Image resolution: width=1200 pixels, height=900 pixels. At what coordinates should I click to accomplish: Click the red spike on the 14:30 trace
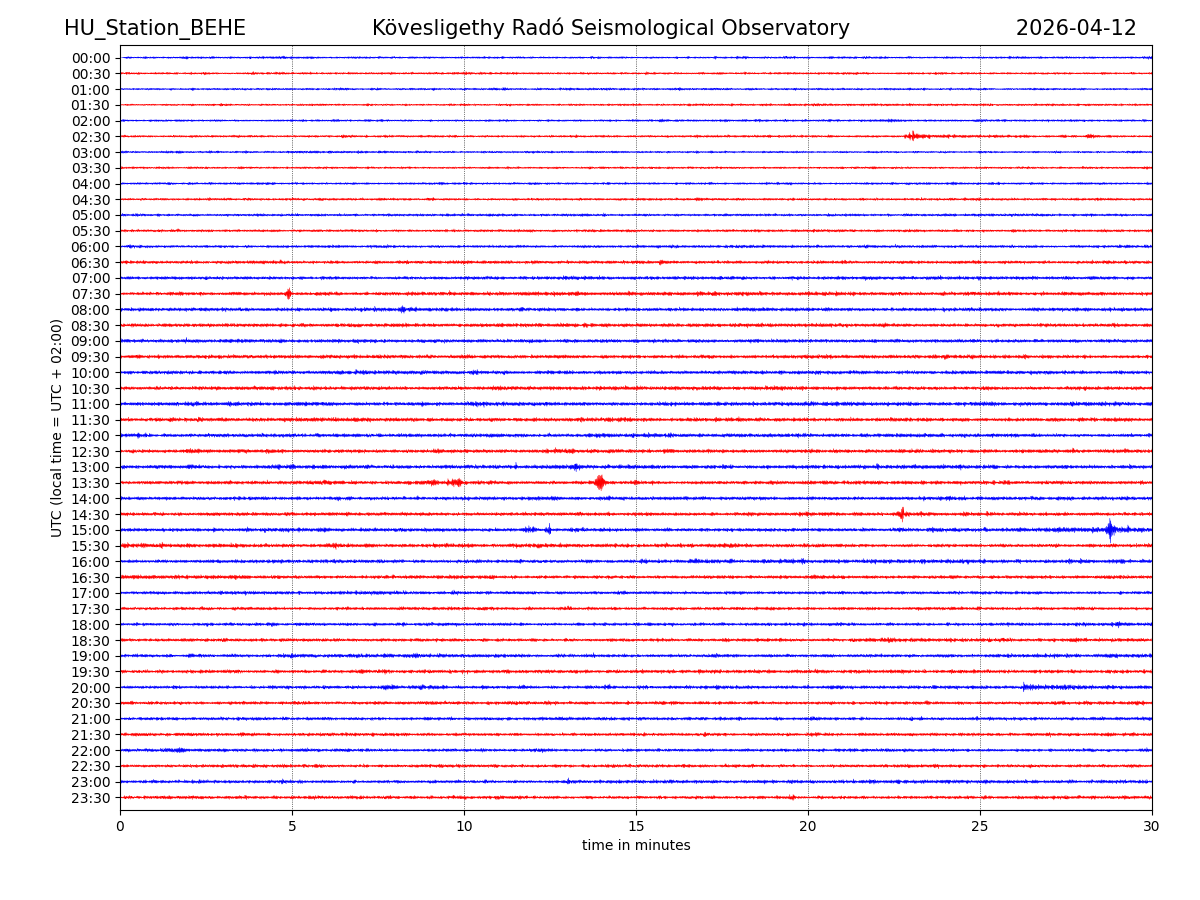pos(901,514)
